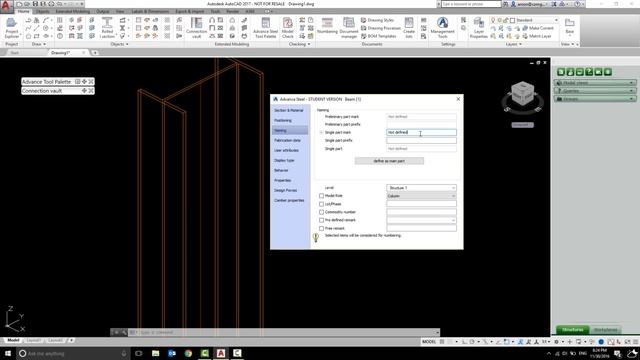The width and height of the screenshot is (640, 360).
Task: Click the Model layout tab
Action: tap(13, 340)
